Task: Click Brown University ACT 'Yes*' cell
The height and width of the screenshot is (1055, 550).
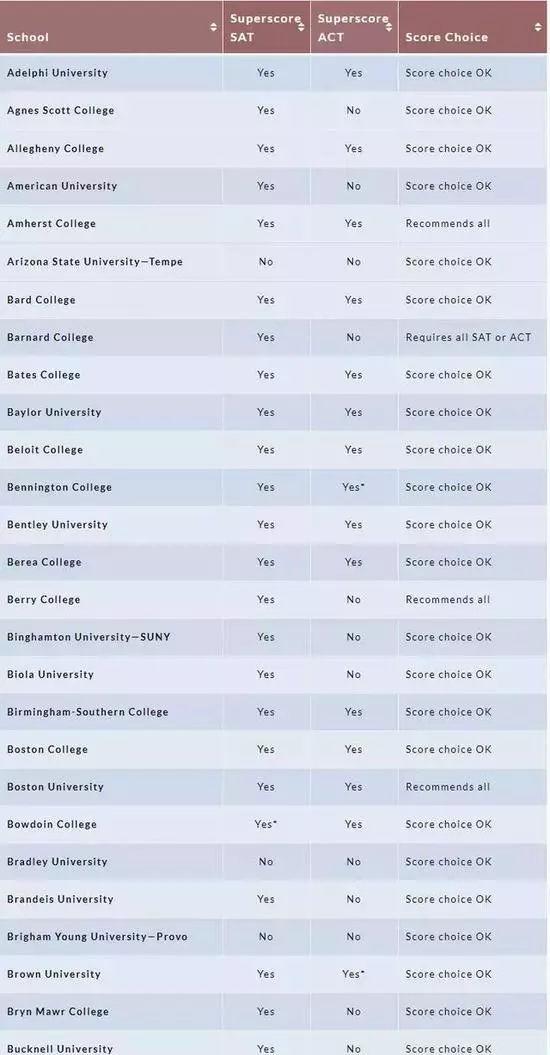Action: 353,974
